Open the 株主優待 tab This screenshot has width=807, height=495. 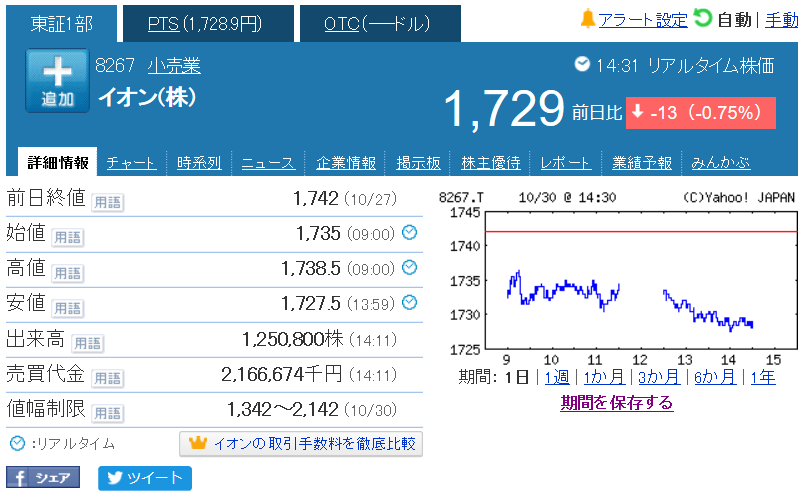click(491, 163)
